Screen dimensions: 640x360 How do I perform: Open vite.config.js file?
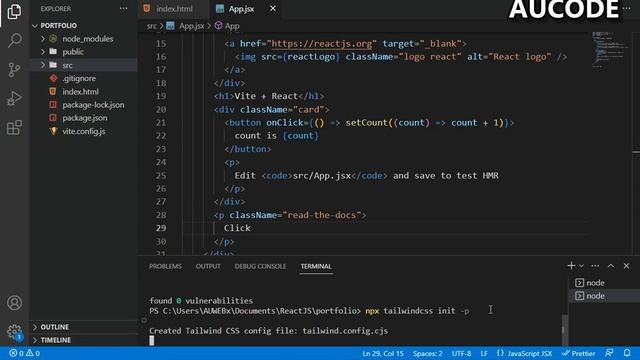83,131
